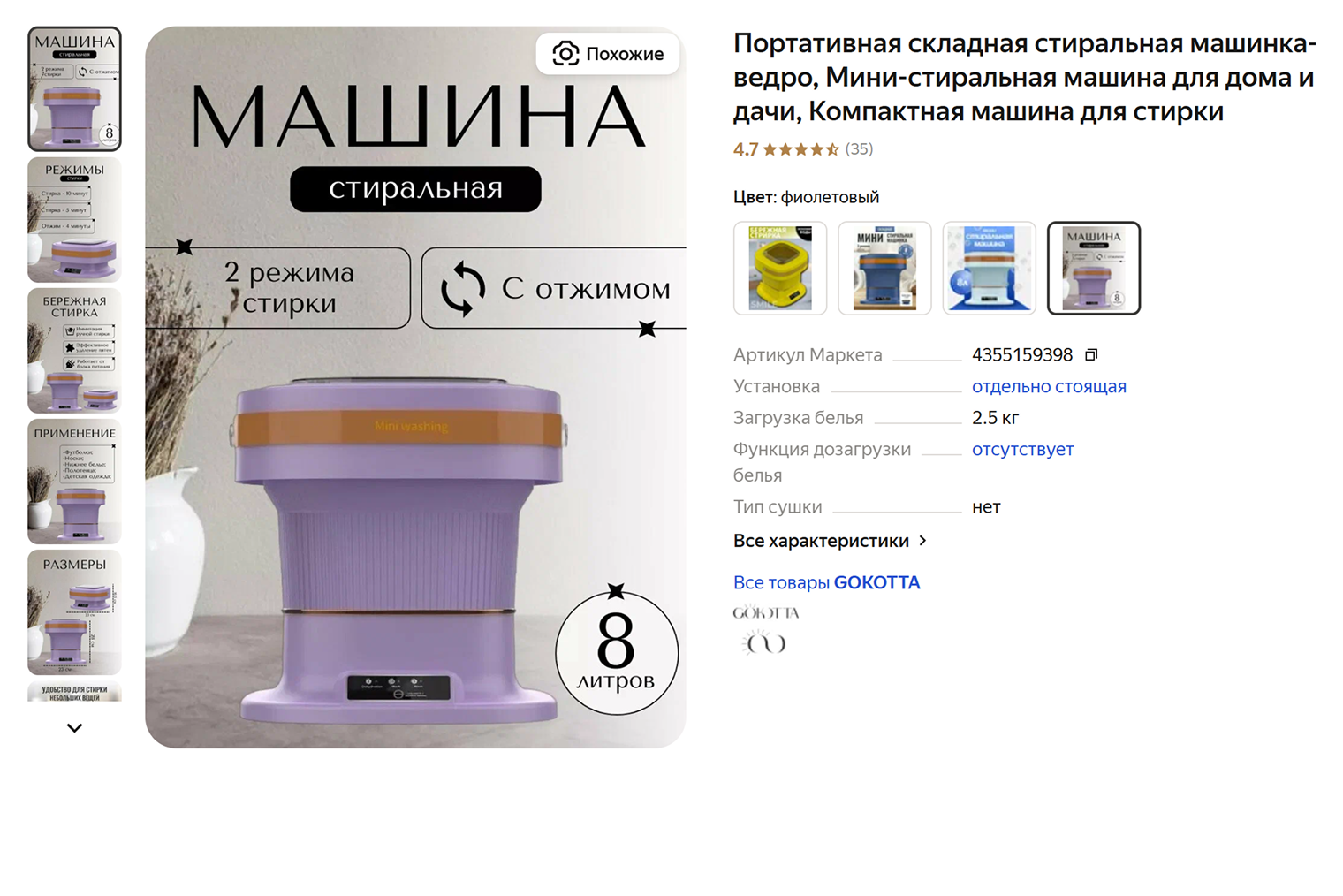Open the Все товары GOKOTTA link
The image size is (1343, 896).
click(x=826, y=582)
